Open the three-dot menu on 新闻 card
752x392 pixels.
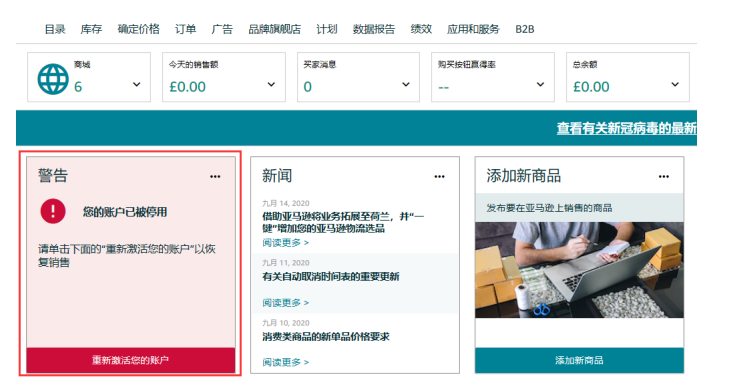(439, 177)
